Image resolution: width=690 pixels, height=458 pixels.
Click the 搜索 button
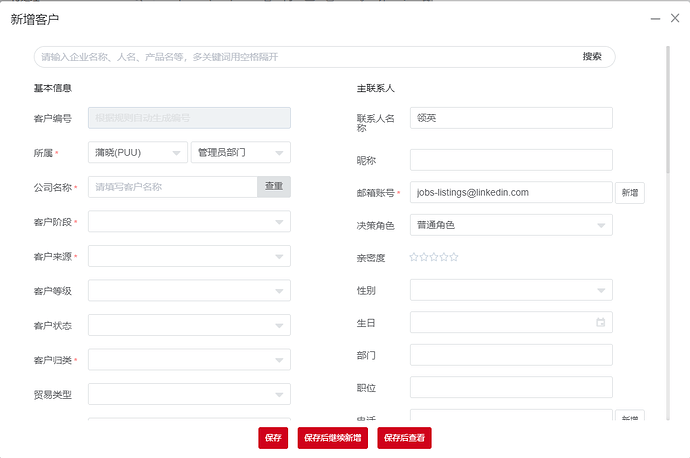tap(592, 57)
